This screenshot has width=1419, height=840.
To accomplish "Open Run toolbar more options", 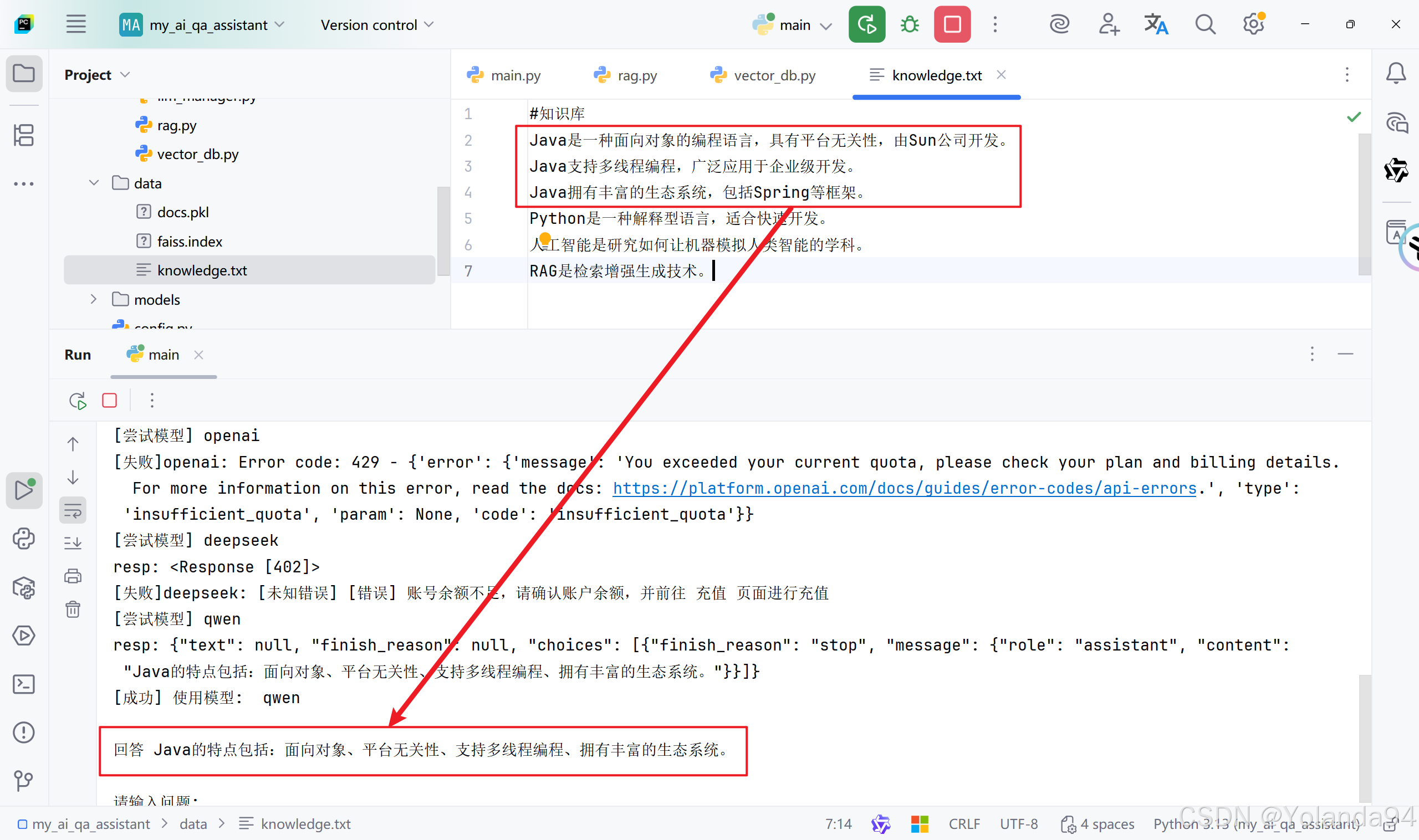I will [x=152, y=401].
